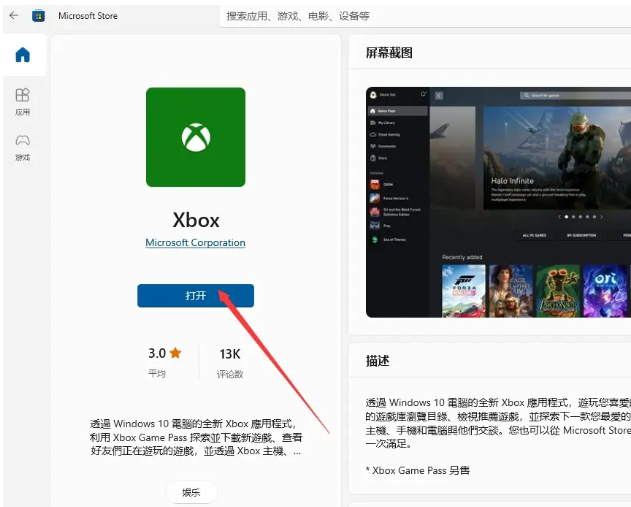Screen dimensions: 631x507
Task: Click the '* Xbox Game Pass 另售' note
Action: tap(417, 470)
